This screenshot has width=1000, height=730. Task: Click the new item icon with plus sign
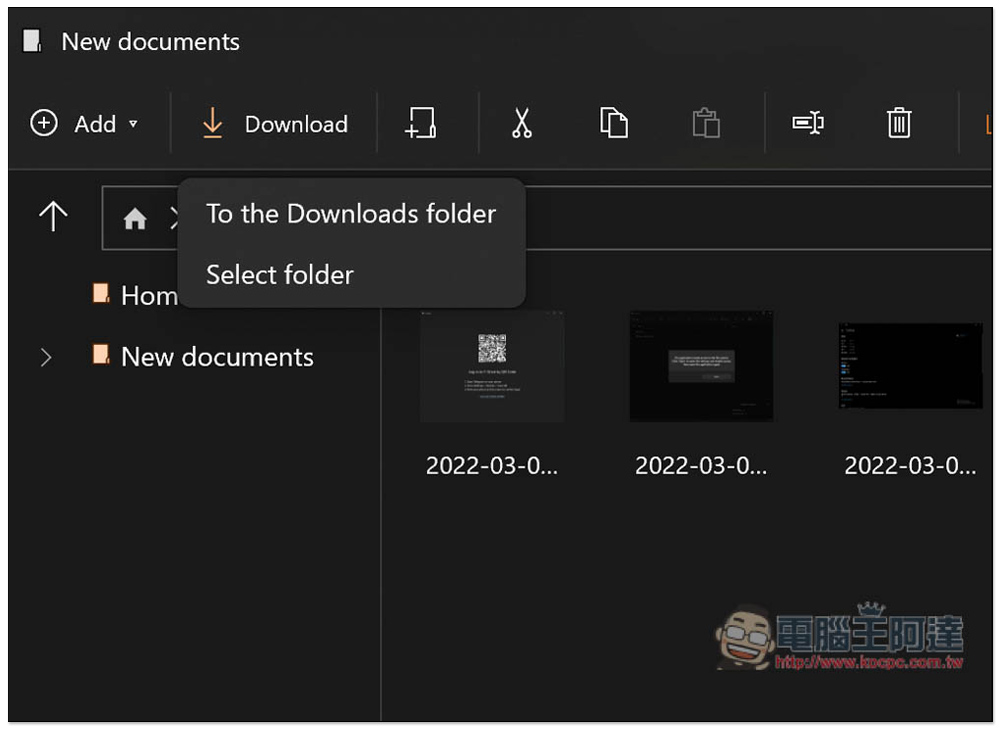pyautogui.click(x=421, y=123)
